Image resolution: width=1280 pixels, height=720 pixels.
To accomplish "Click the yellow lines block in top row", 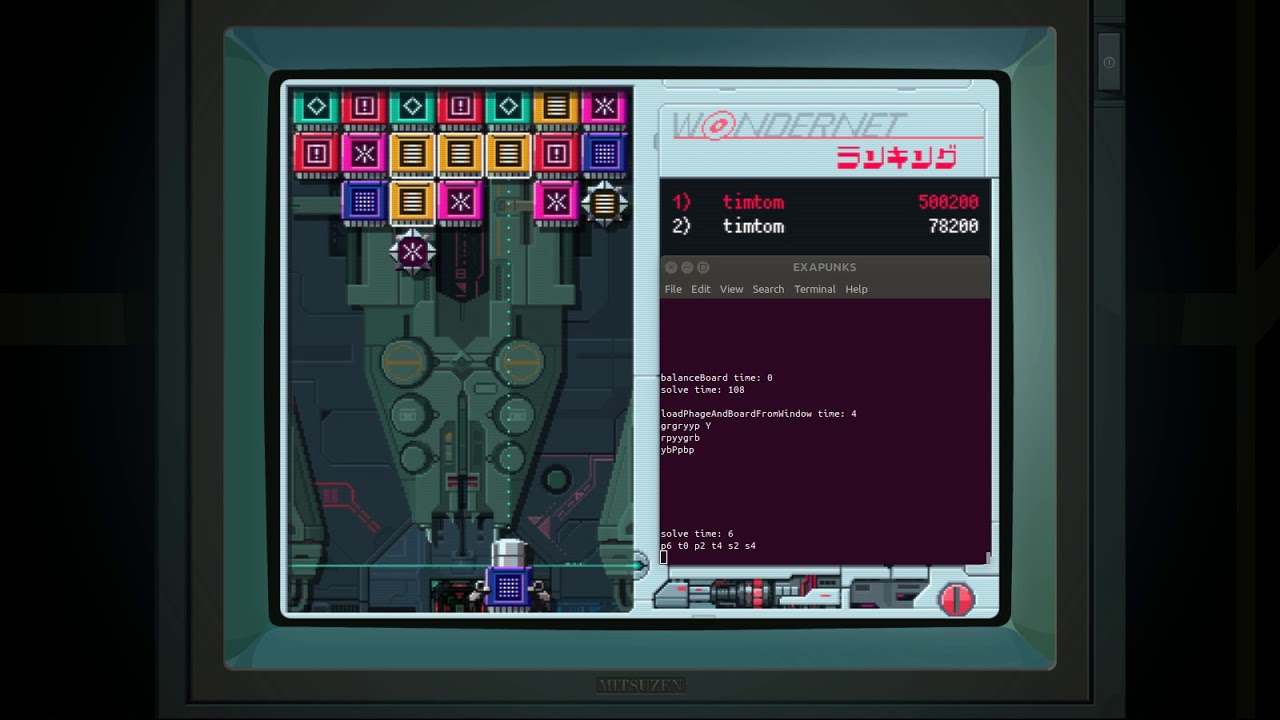I will 556,106.
